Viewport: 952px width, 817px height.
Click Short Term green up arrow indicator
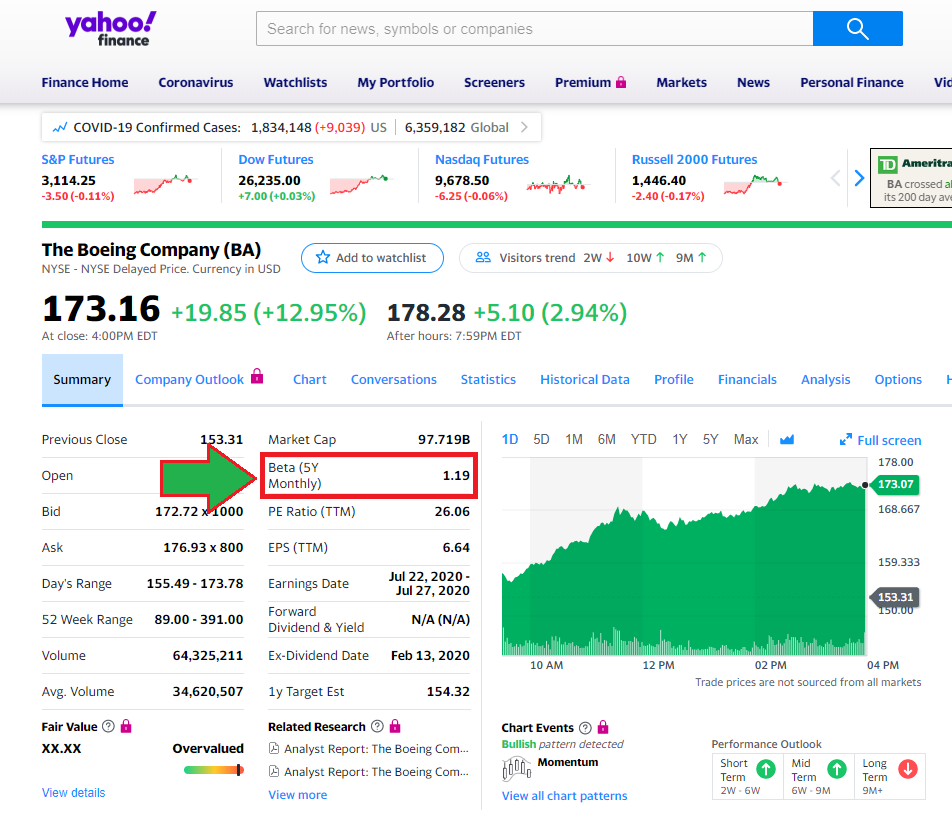(x=766, y=769)
